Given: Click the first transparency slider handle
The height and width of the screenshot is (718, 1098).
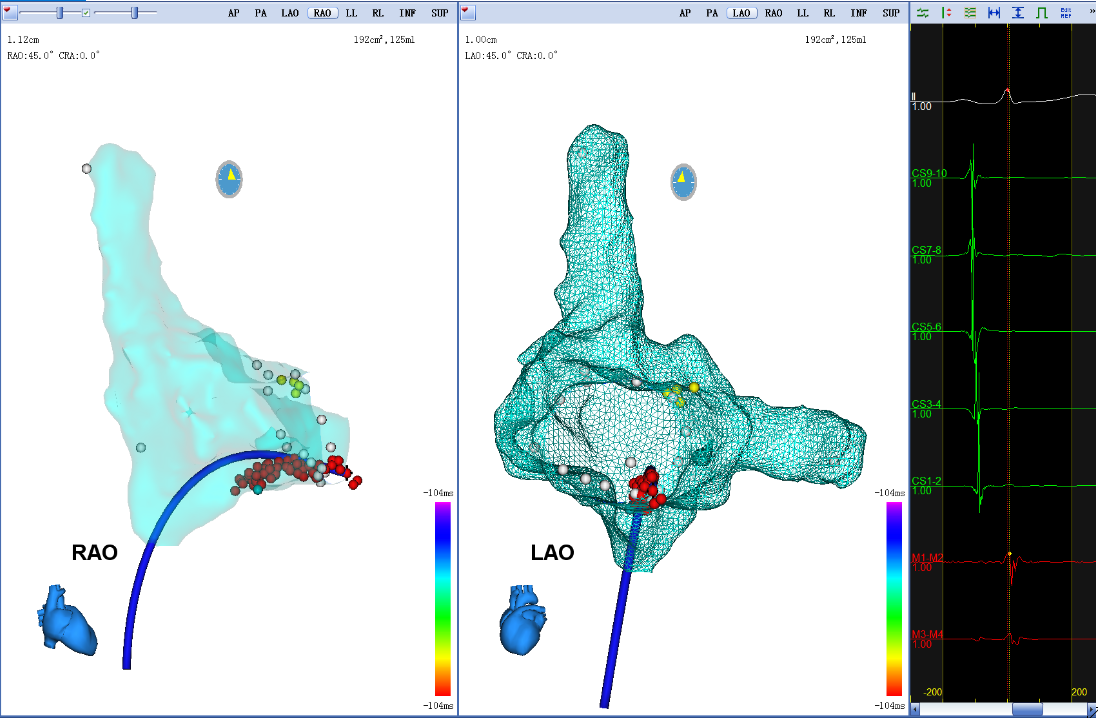Looking at the screenshot, I should (60, 12).
